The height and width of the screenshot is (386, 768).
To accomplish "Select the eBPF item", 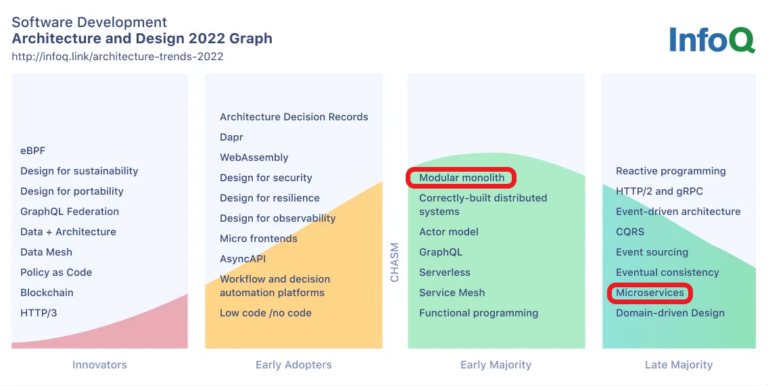I will click(33, 151).
